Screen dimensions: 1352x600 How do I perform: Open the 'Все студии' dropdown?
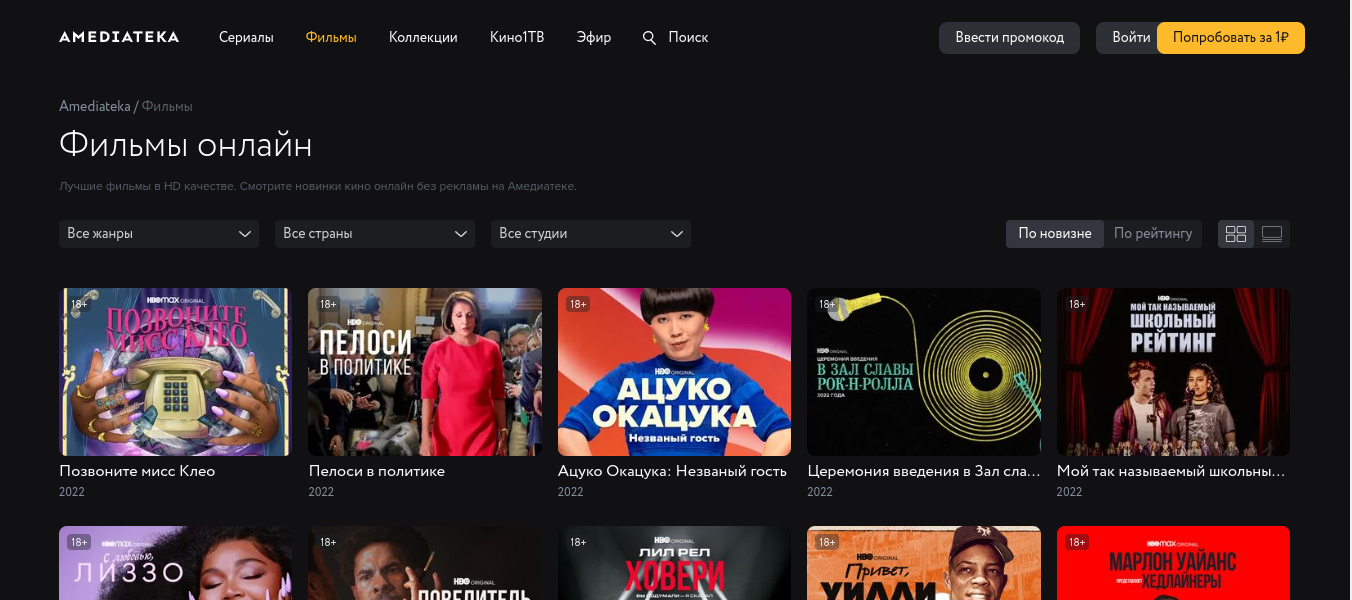point(591,234)
